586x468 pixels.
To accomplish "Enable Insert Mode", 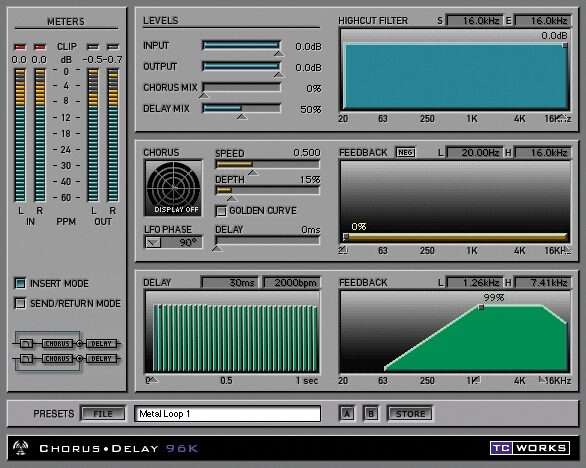I will [20, 283].
